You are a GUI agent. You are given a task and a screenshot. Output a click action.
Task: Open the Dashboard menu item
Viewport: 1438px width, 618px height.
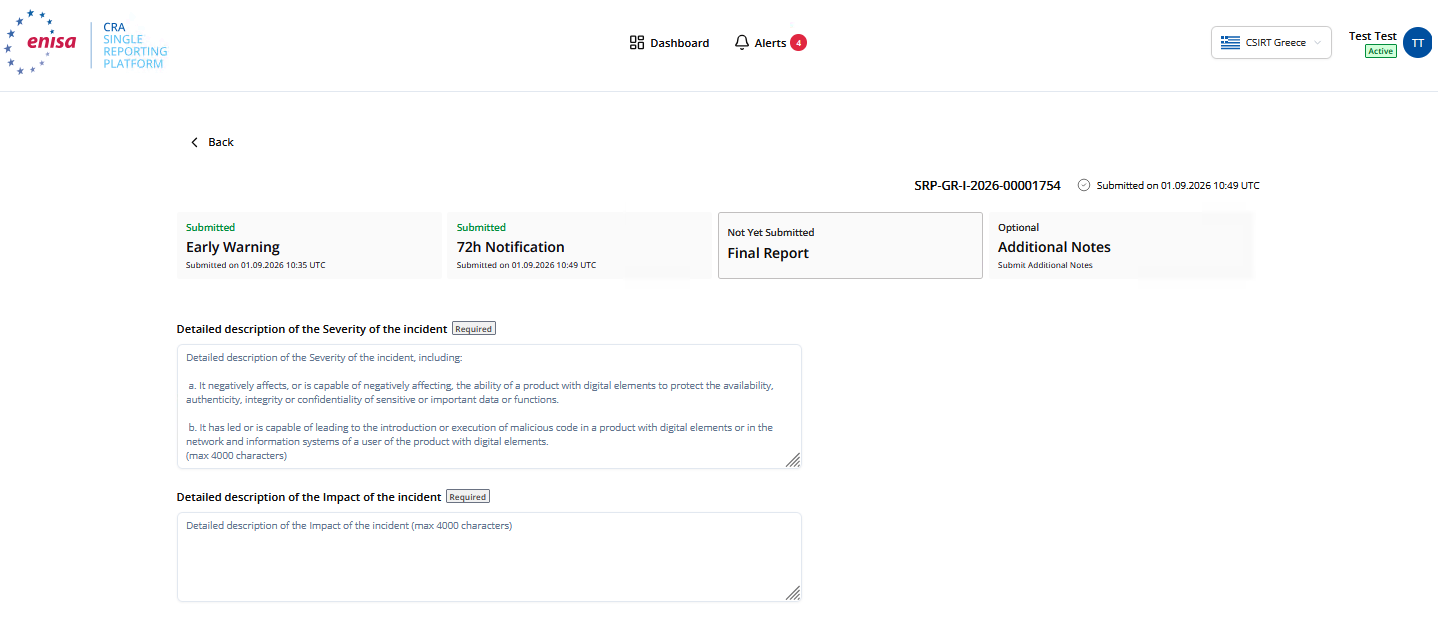[669, 43]
